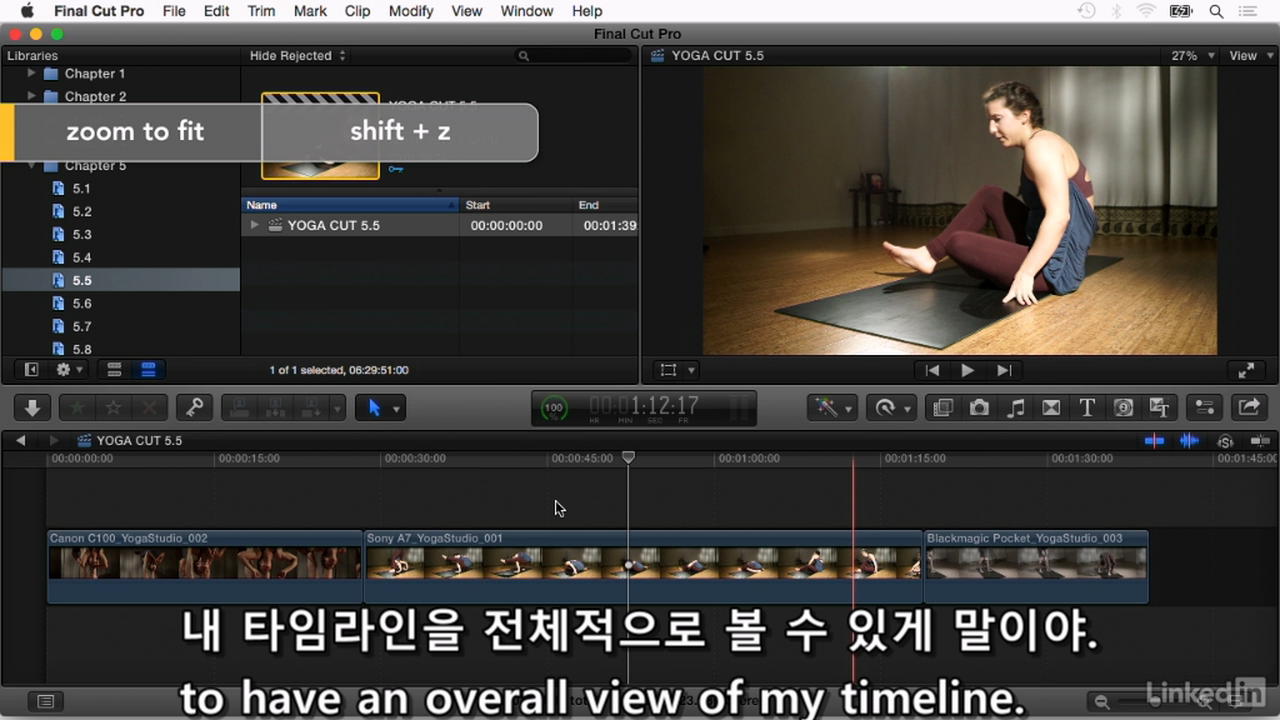Screen dimensions: 1280x720
Task: Open the Trim menu
Action: (261, 11)
